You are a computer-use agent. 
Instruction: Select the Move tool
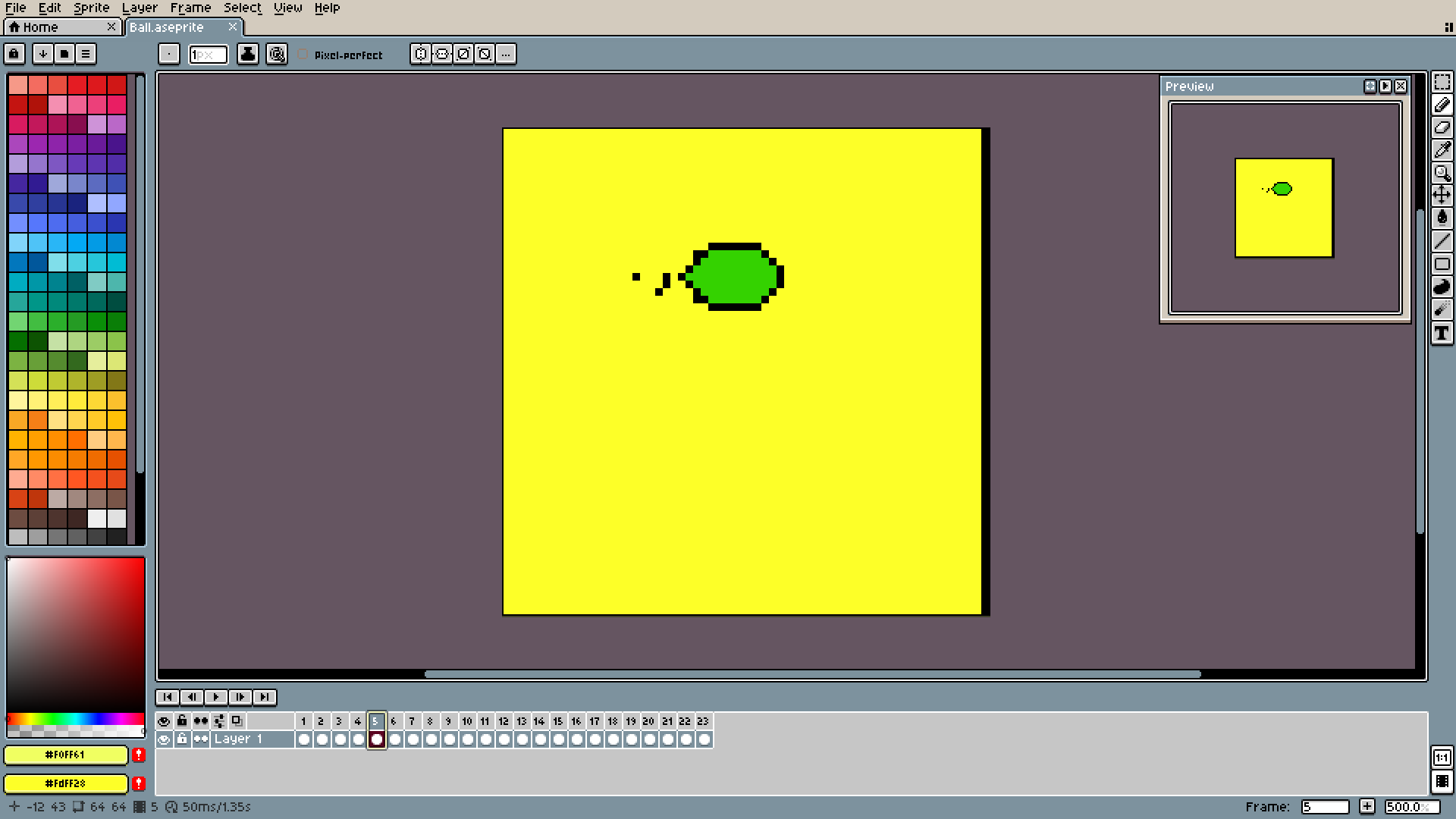(x=1442, y=196)
